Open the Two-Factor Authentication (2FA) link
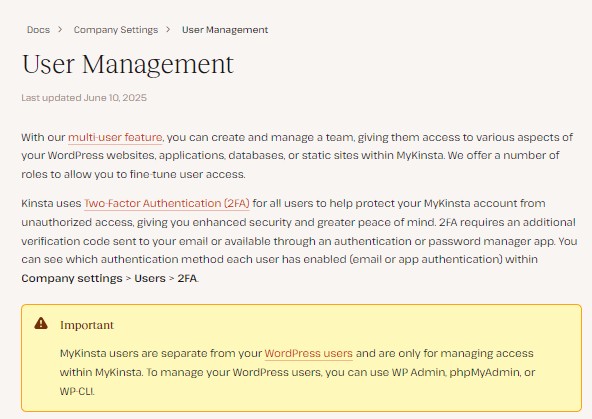592x419 pixels. (x=166, y=203)
